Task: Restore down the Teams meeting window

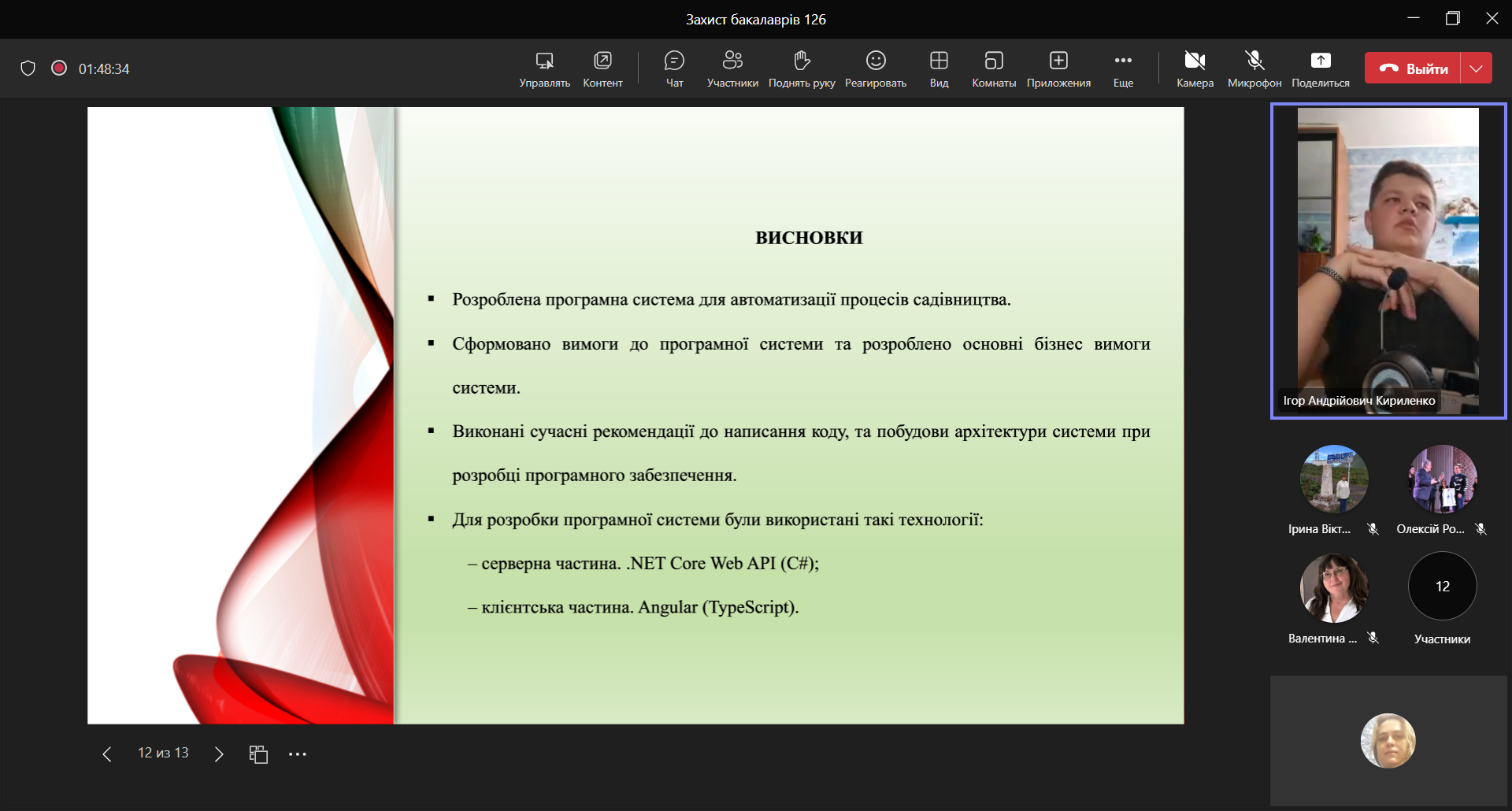Action: point(1453,18)
